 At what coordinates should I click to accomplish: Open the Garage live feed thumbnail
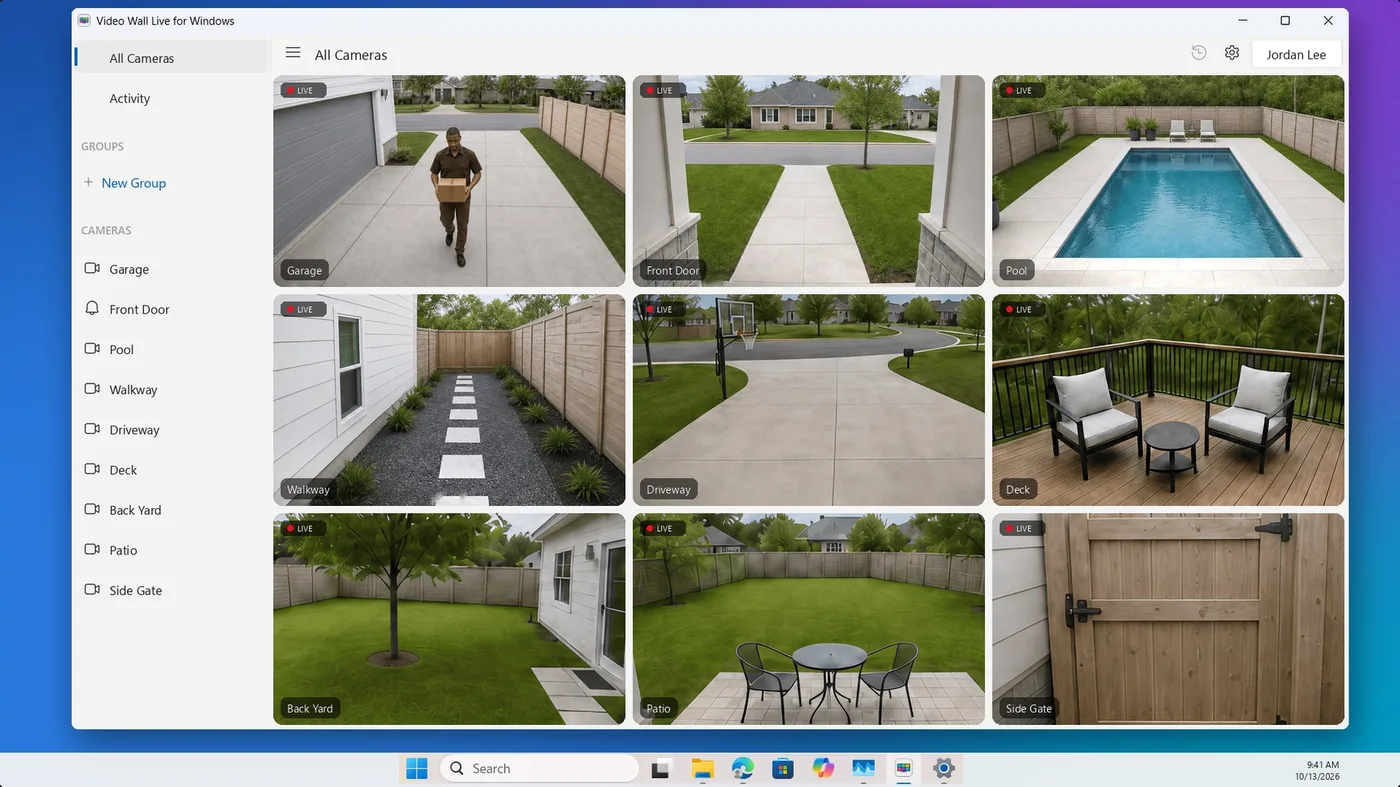[449, 181]
